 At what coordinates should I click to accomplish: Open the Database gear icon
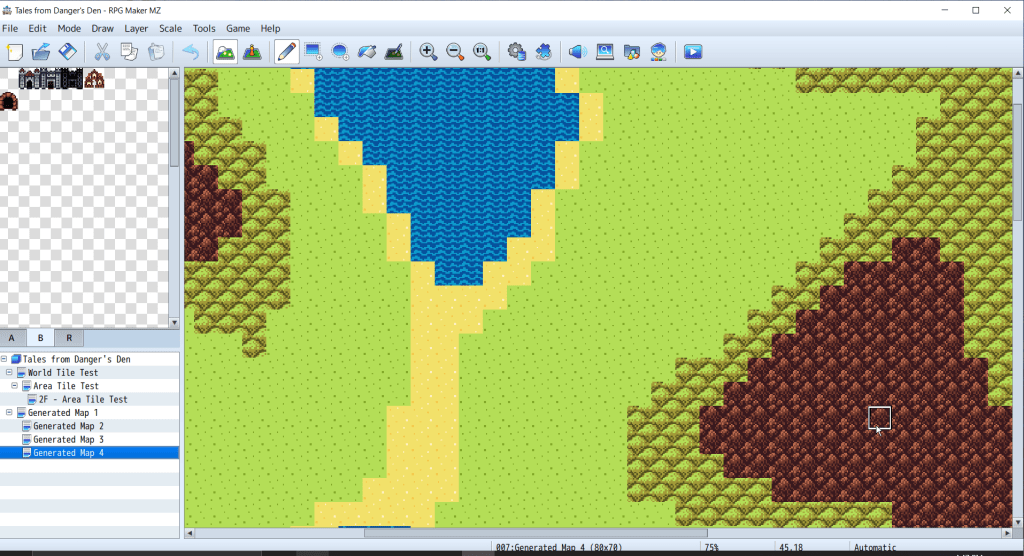[516, 51]
